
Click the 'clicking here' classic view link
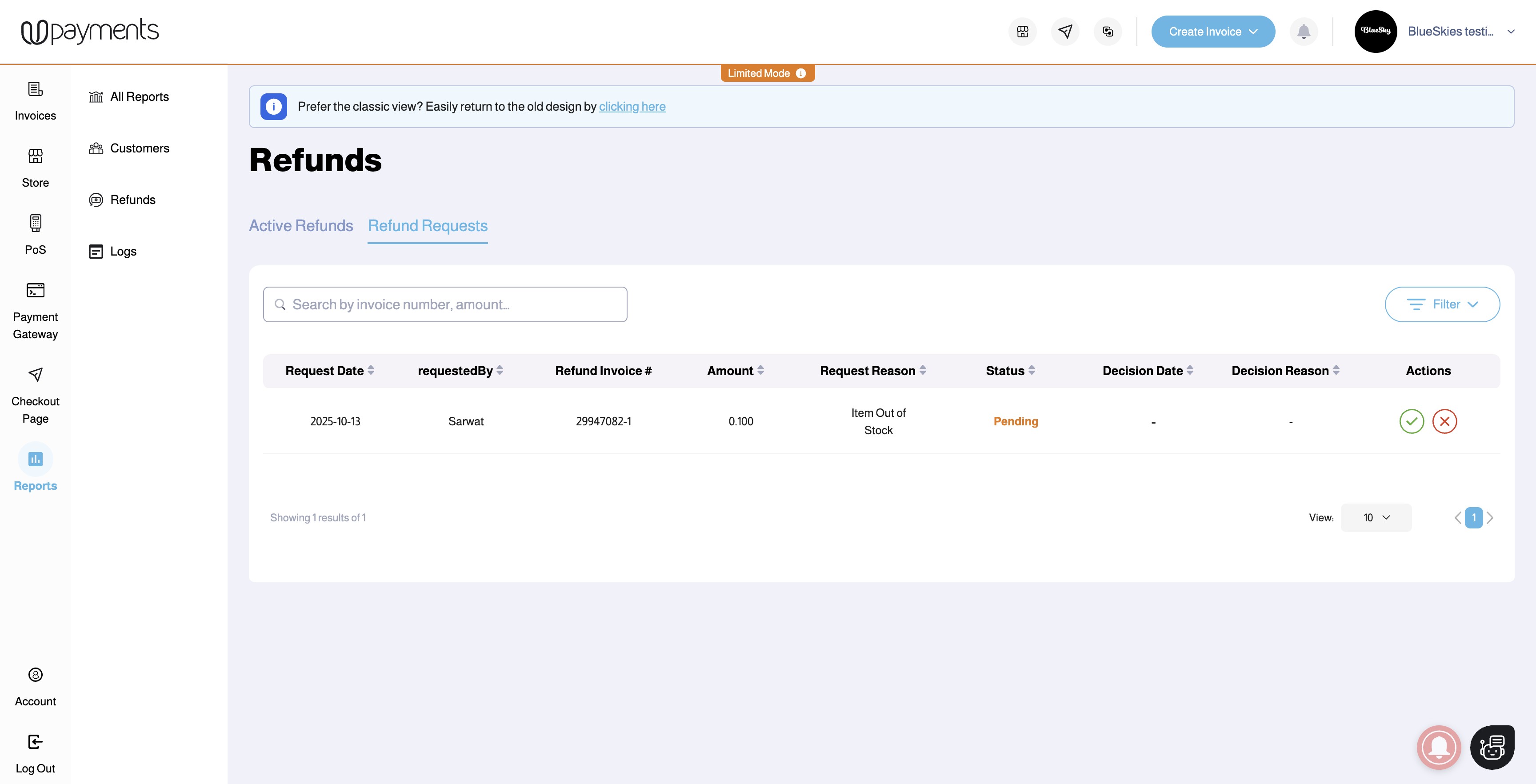point(632,106)
